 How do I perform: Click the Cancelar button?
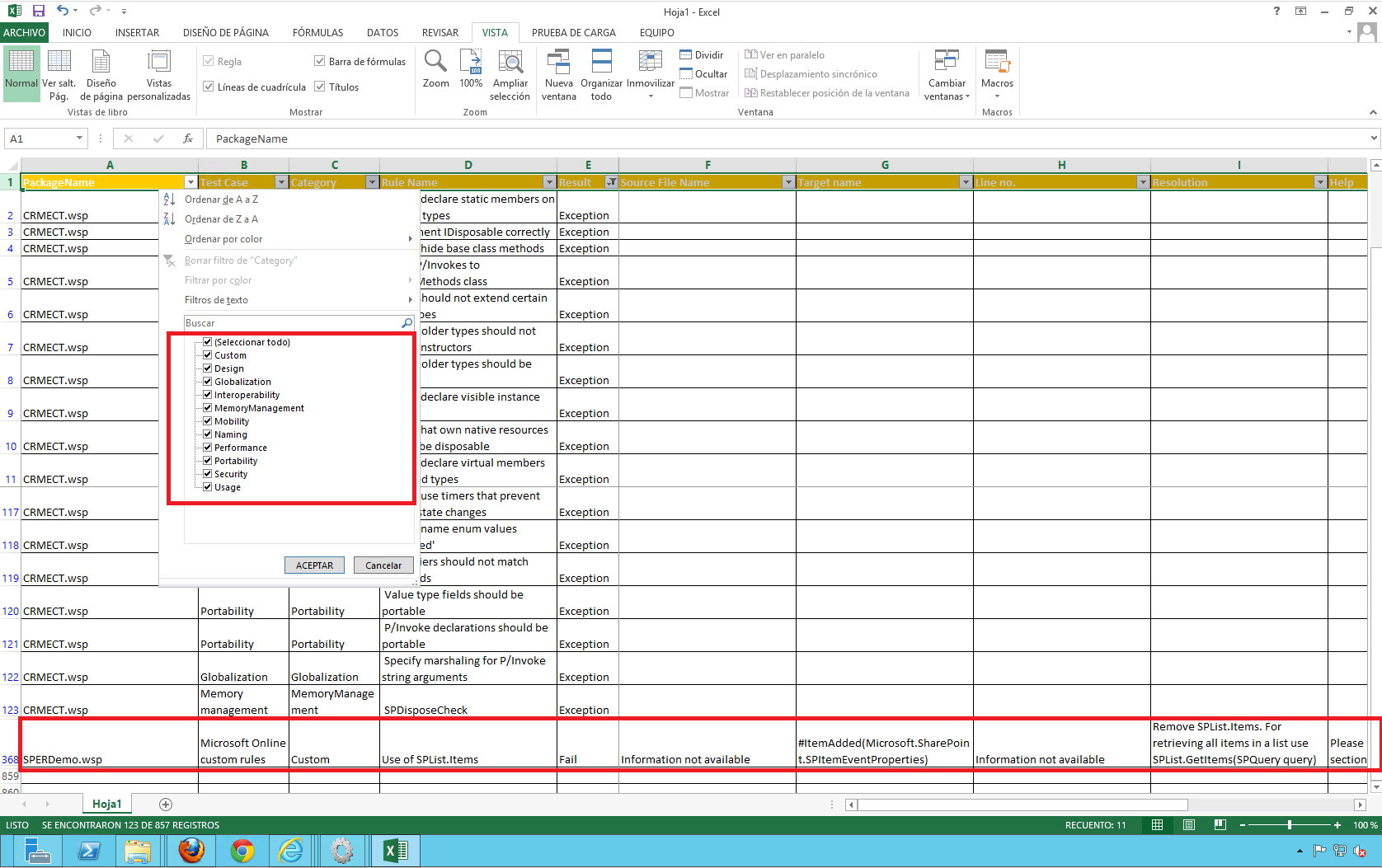pos(383,565)
